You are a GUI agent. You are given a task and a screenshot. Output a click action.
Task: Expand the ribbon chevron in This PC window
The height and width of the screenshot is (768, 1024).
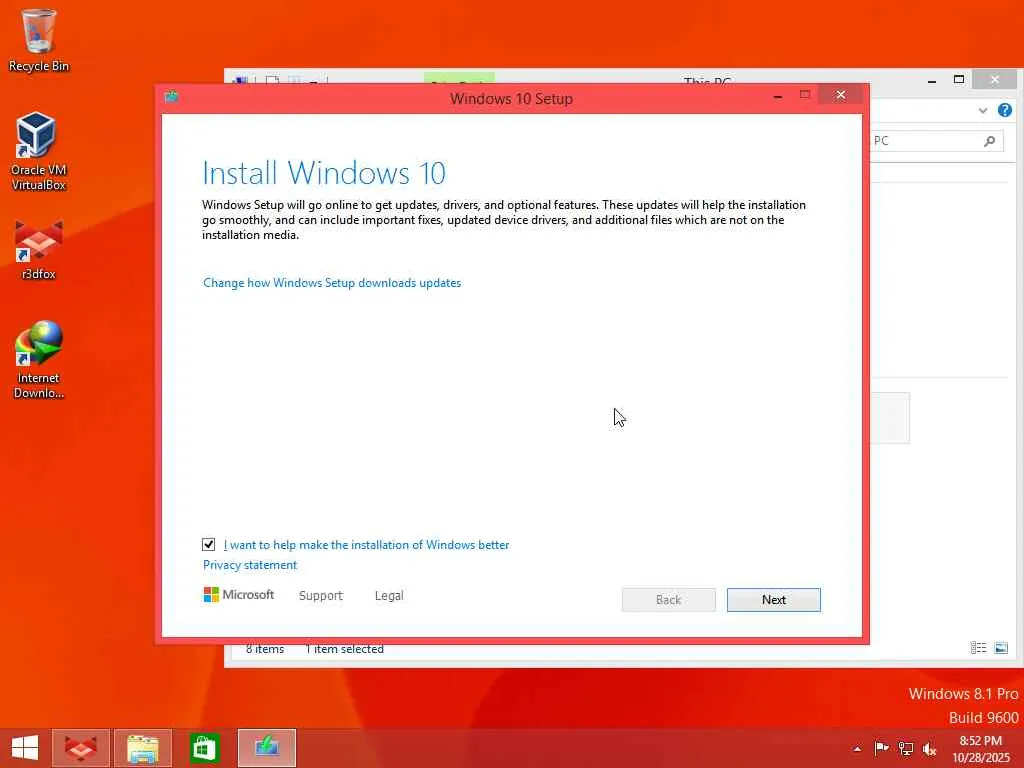click(x=983, y=110)
